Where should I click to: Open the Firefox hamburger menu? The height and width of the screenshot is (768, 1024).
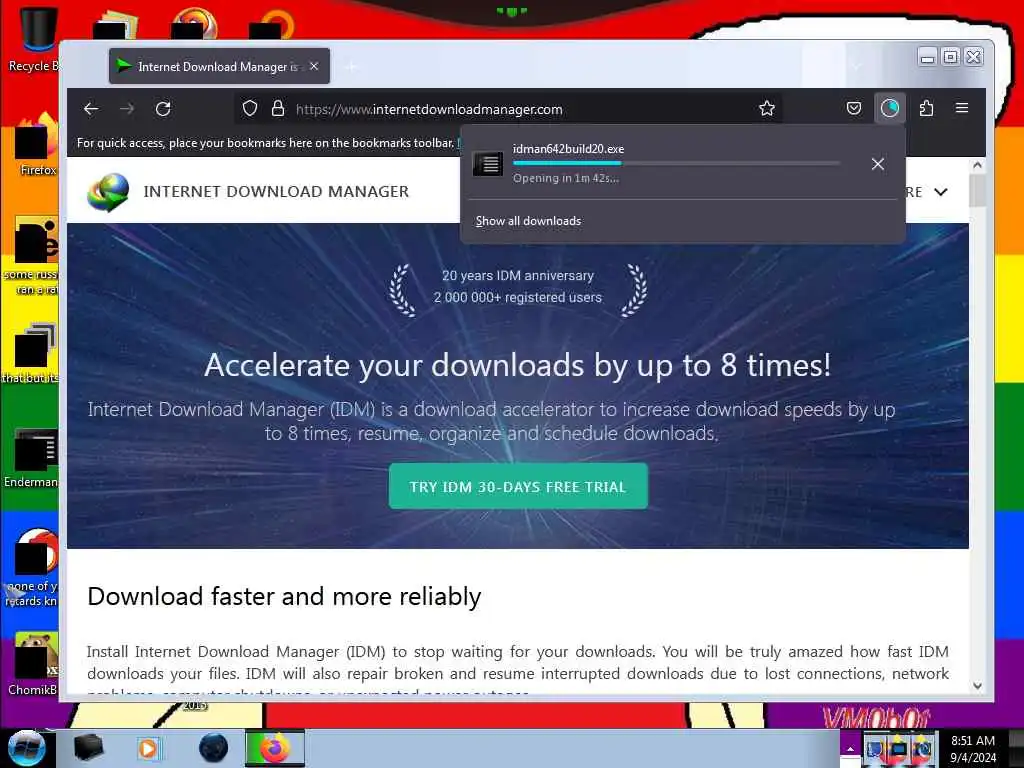coord(961,108)
